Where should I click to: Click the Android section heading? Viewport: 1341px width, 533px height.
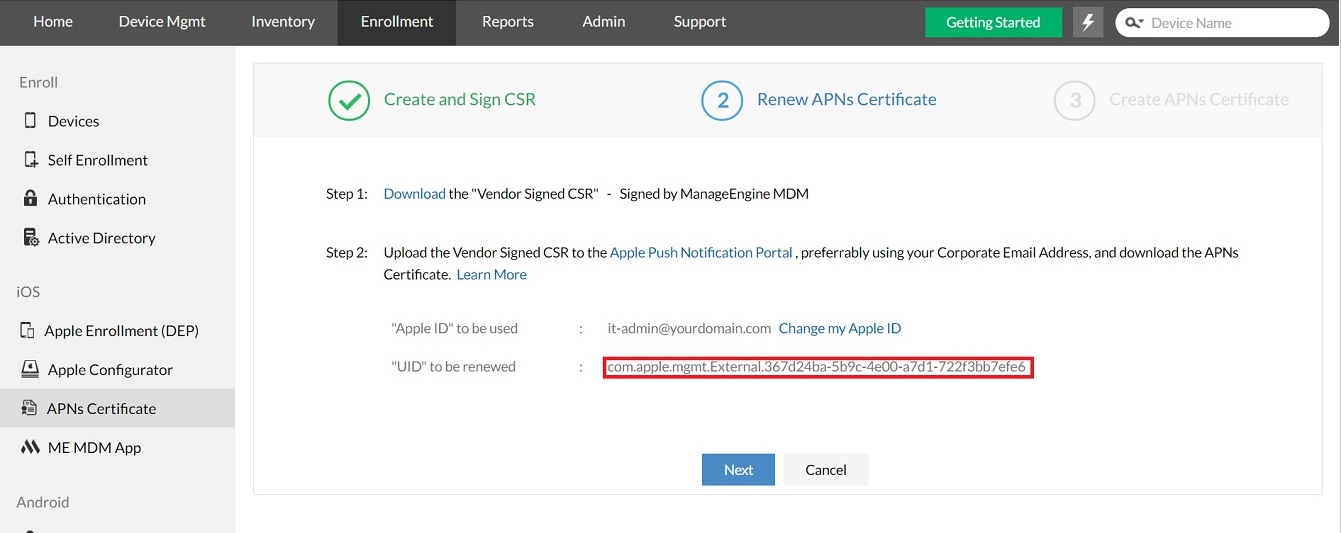pyautogui.click(x=43, y=502)
